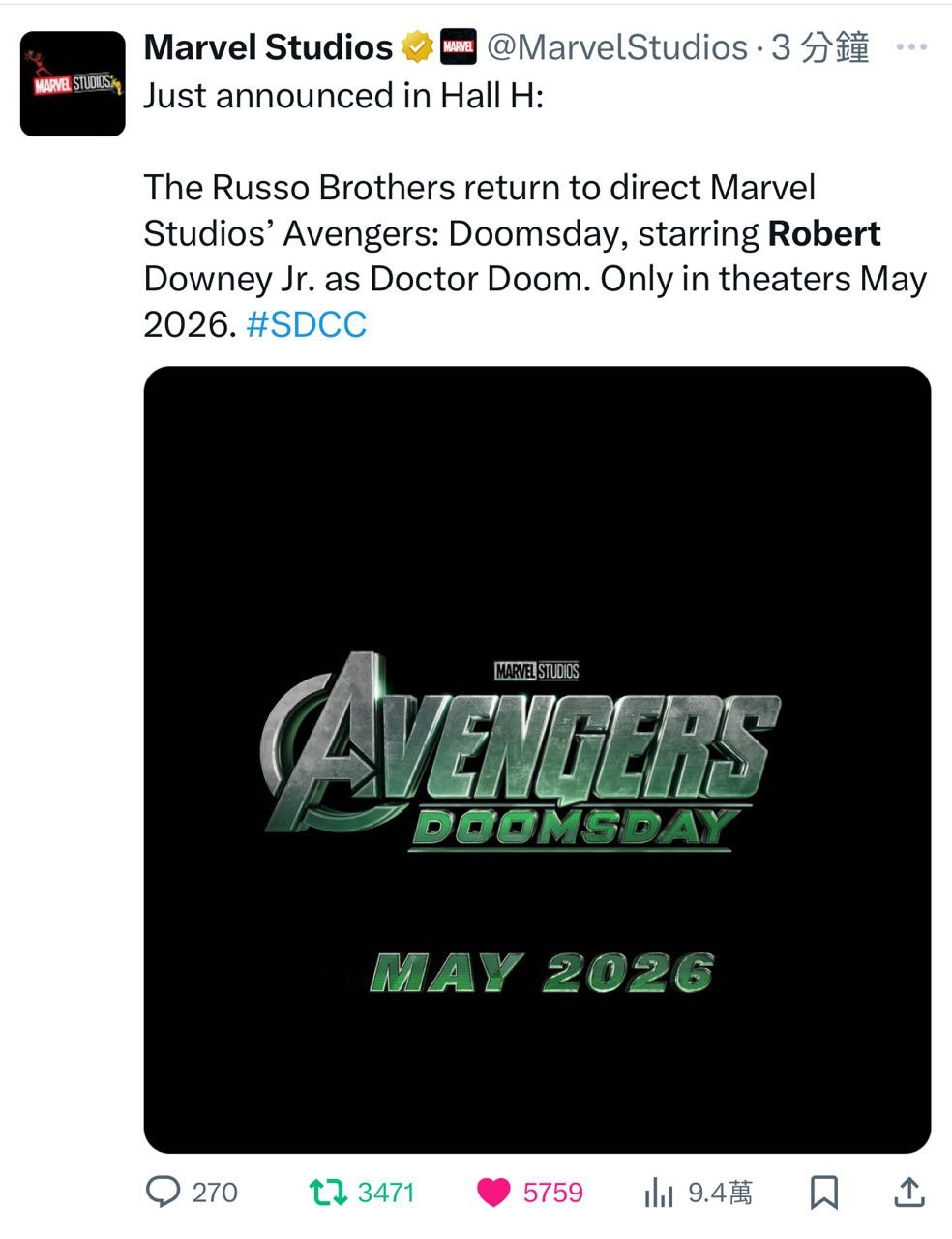Image resolution: width=952 pixels, height=1239 pixels.
Task: Open the Marvel Studios profile avatar
Action: [73, 83]
